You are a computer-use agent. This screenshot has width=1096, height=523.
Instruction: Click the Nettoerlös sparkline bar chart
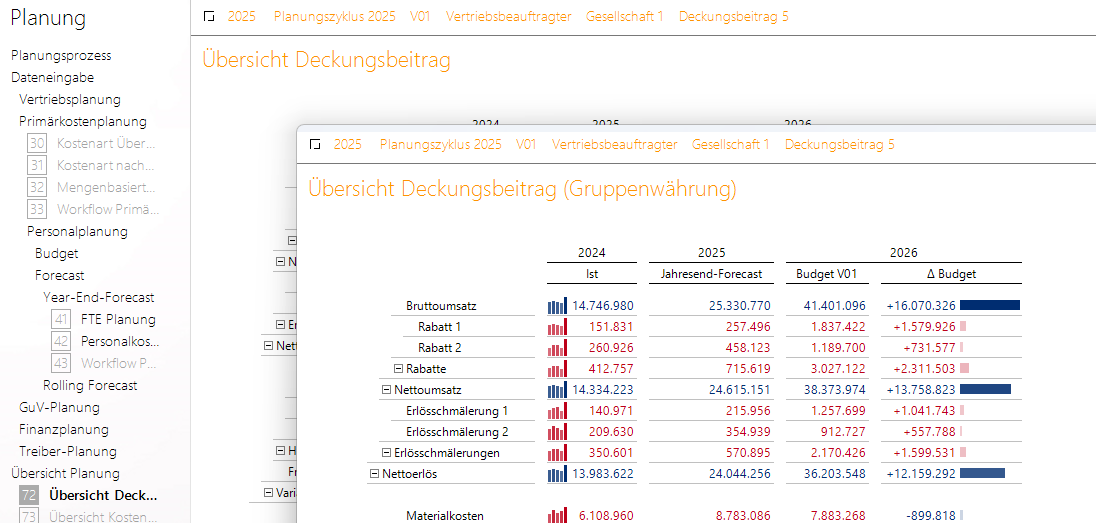[557, 474]
